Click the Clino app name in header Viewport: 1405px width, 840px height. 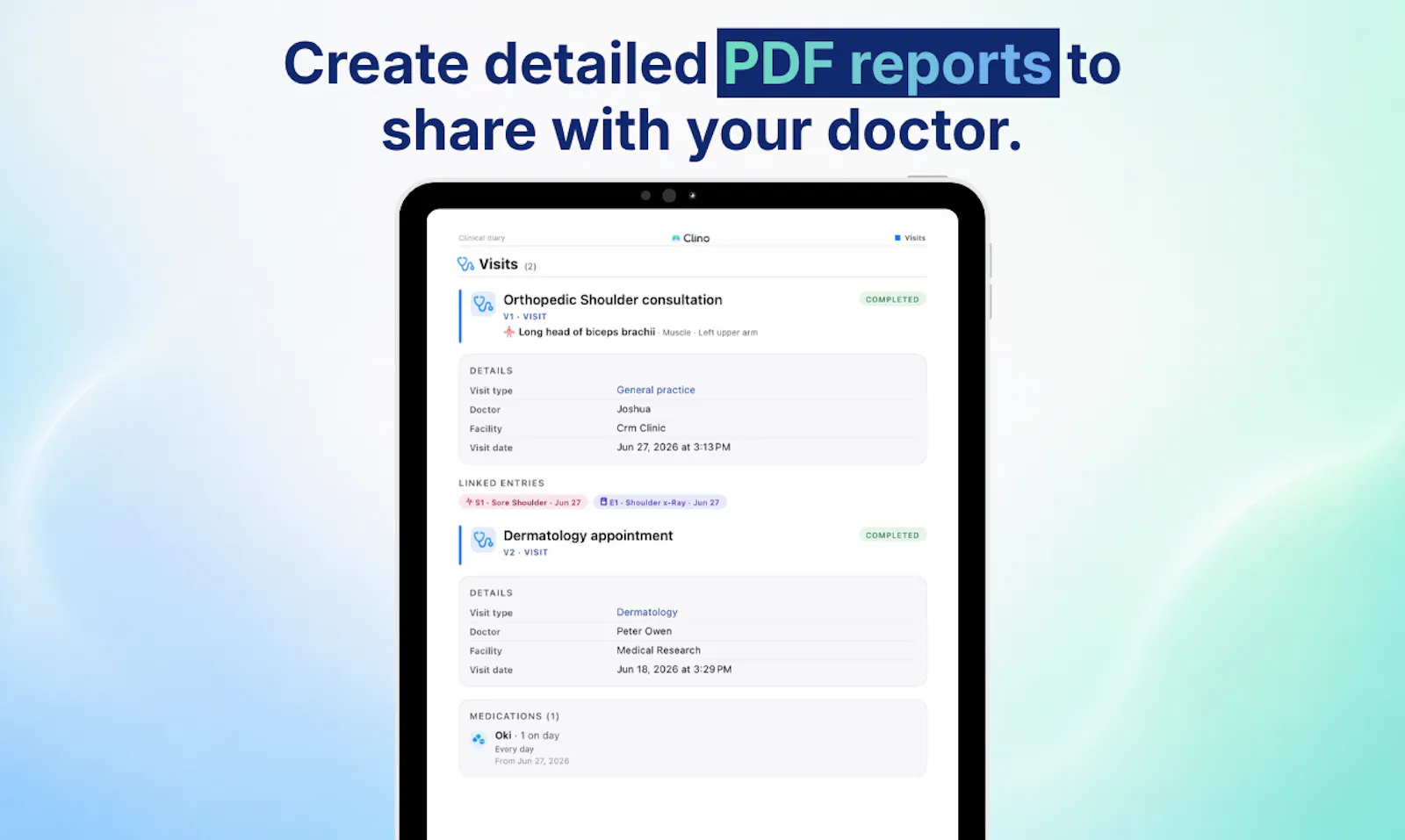pos(696,238)
